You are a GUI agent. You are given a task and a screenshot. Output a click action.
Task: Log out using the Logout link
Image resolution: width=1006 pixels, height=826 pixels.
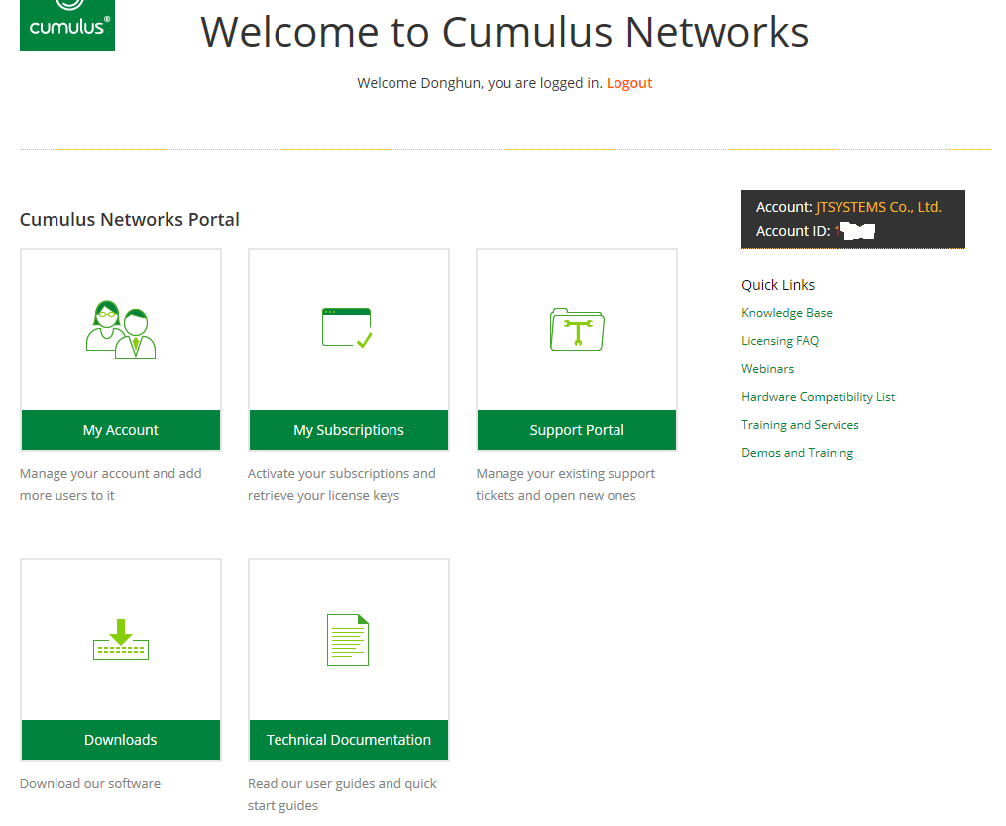(629, 83)
